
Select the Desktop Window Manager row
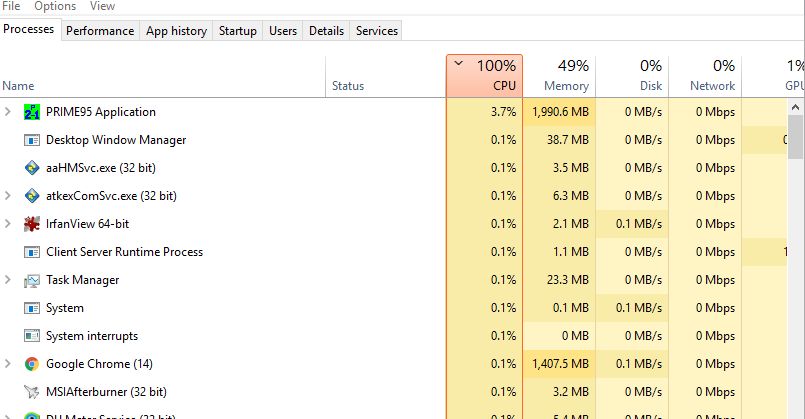tap(393, 140)
